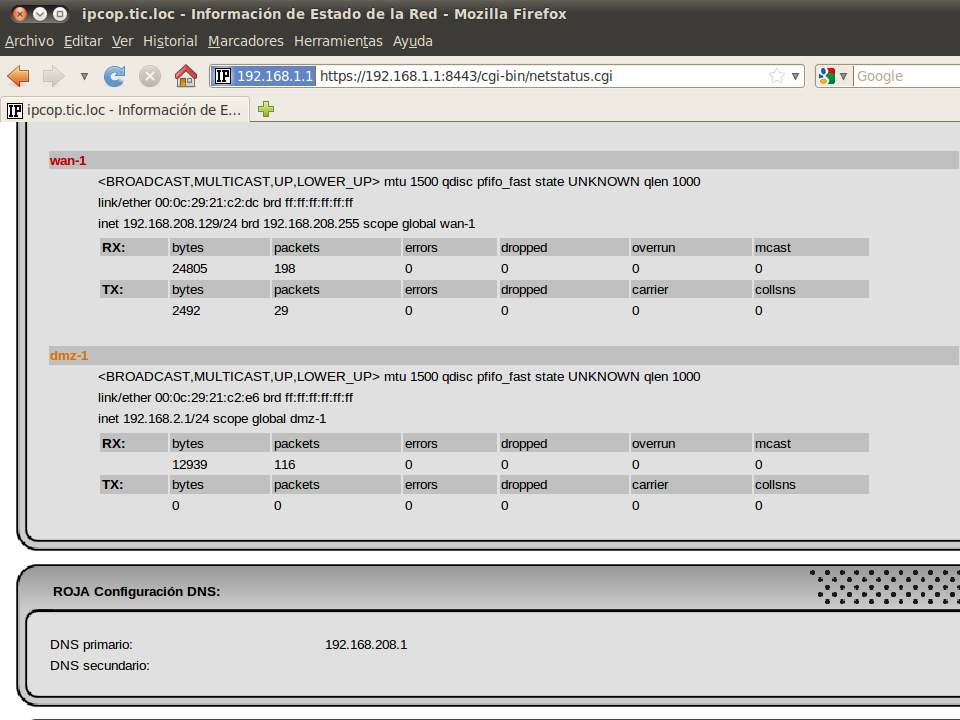Open the Herramientas menu
Screen dimensions: 960x720
[x=338, y=41]
